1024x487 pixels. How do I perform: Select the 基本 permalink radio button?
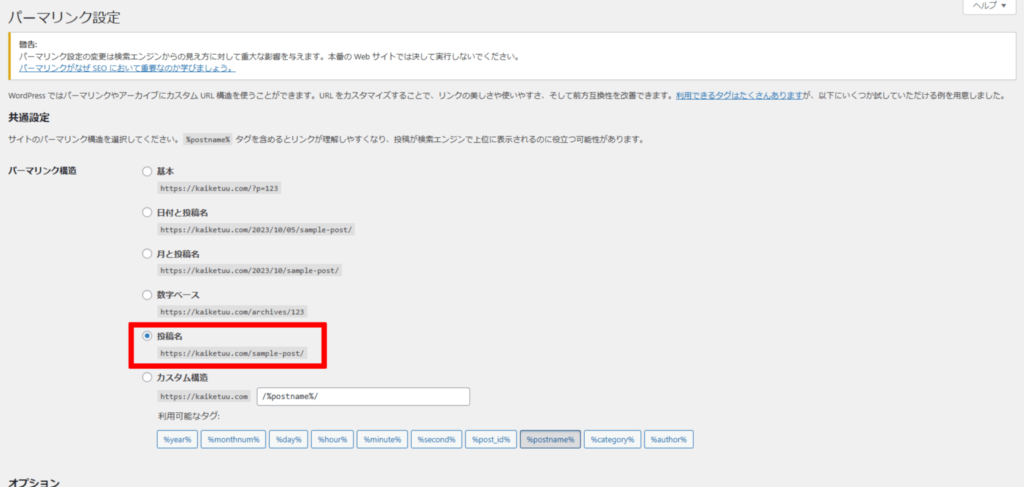[x=148, y=171]
